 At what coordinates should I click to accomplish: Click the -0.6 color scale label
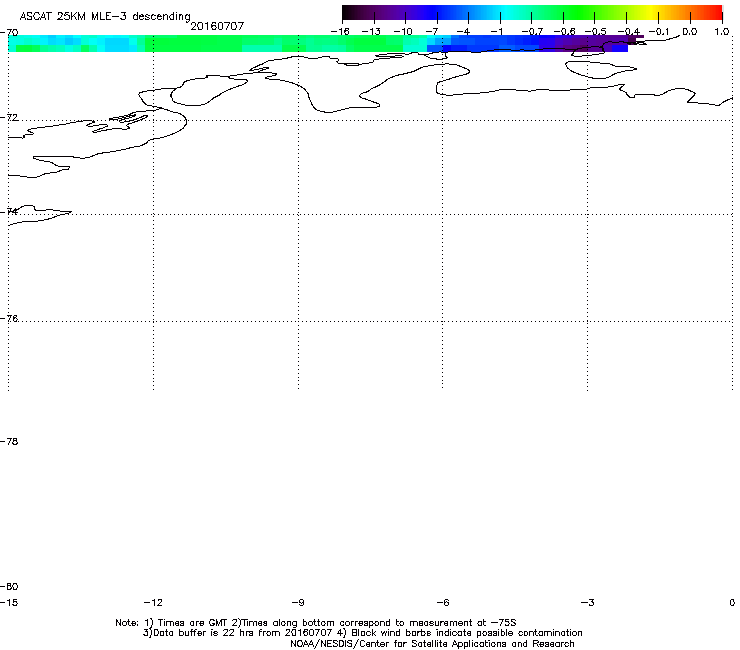[x=564, y=32]
